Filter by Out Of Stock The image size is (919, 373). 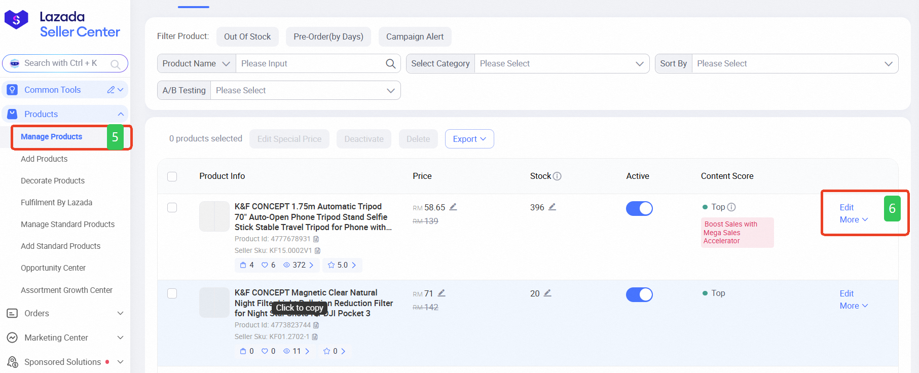tap(247, 36)
